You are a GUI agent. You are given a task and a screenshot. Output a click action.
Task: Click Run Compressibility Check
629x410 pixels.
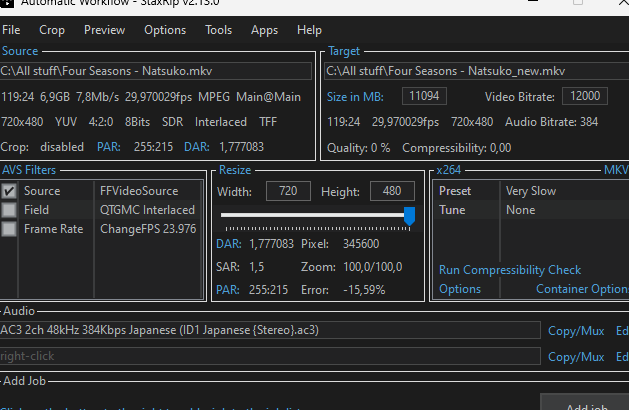point(510,270)
